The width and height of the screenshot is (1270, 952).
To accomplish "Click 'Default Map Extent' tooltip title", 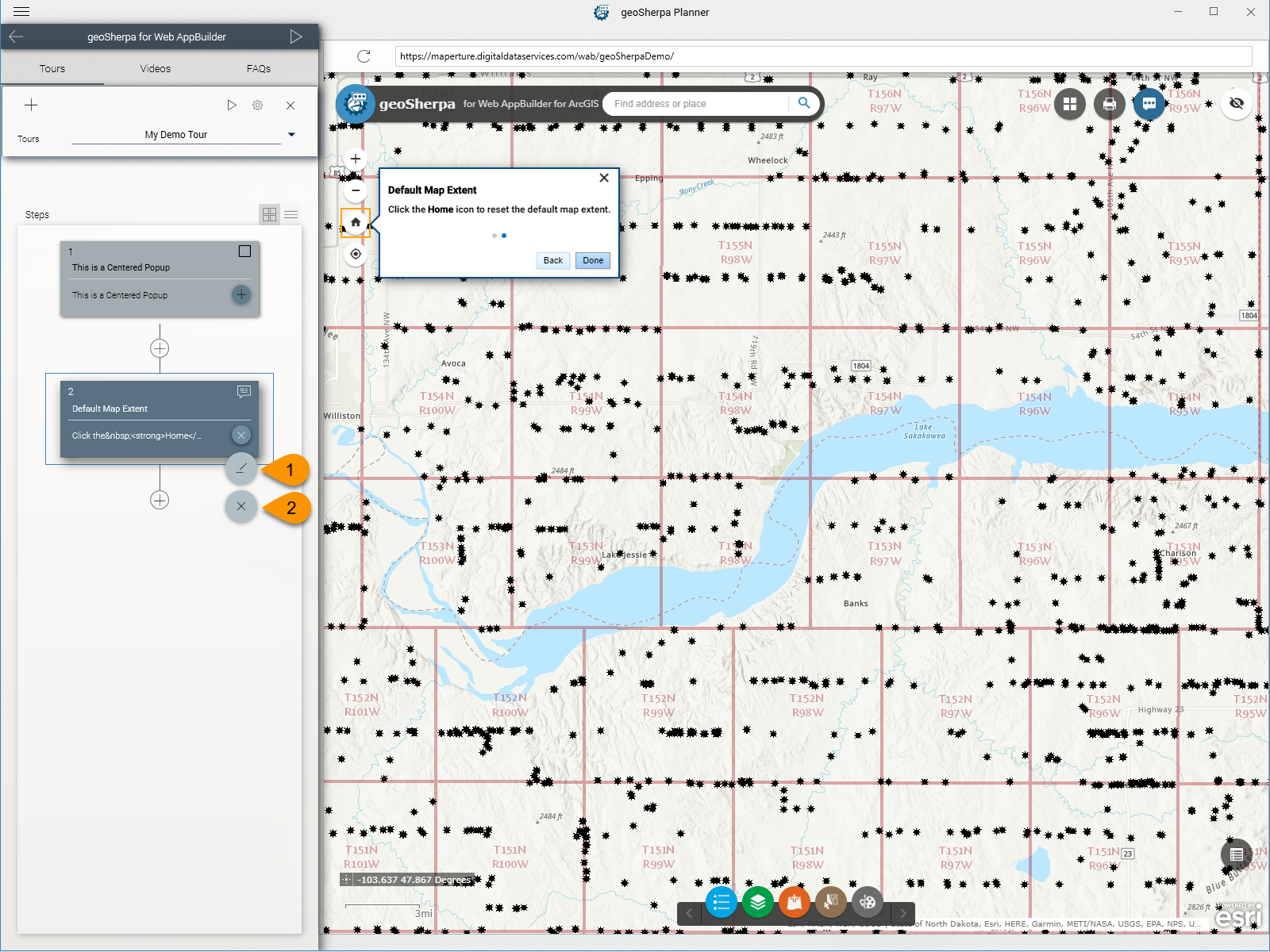I will [433, 190].
